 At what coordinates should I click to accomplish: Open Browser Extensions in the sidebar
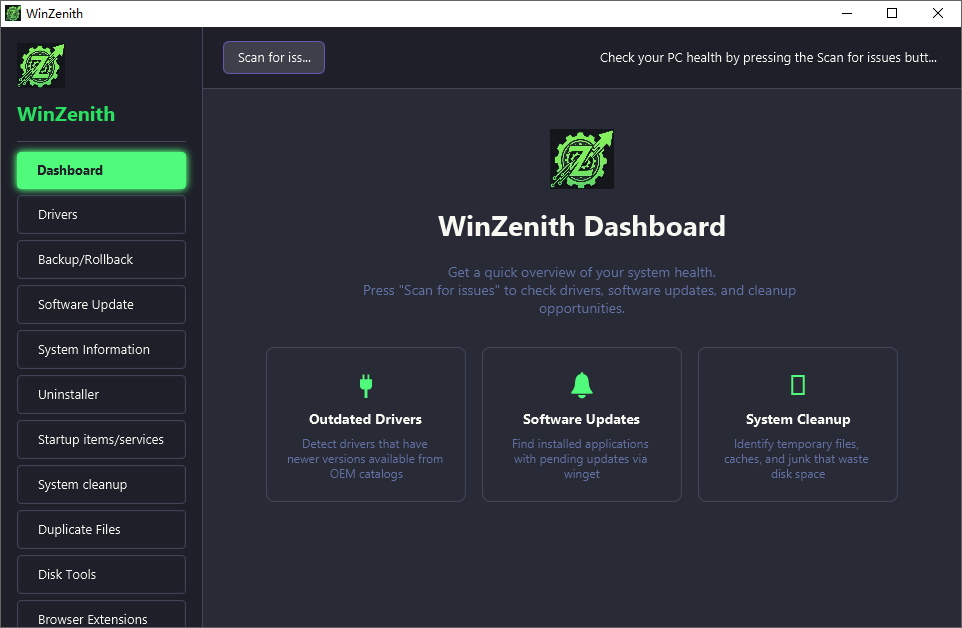tap(101, 615)
